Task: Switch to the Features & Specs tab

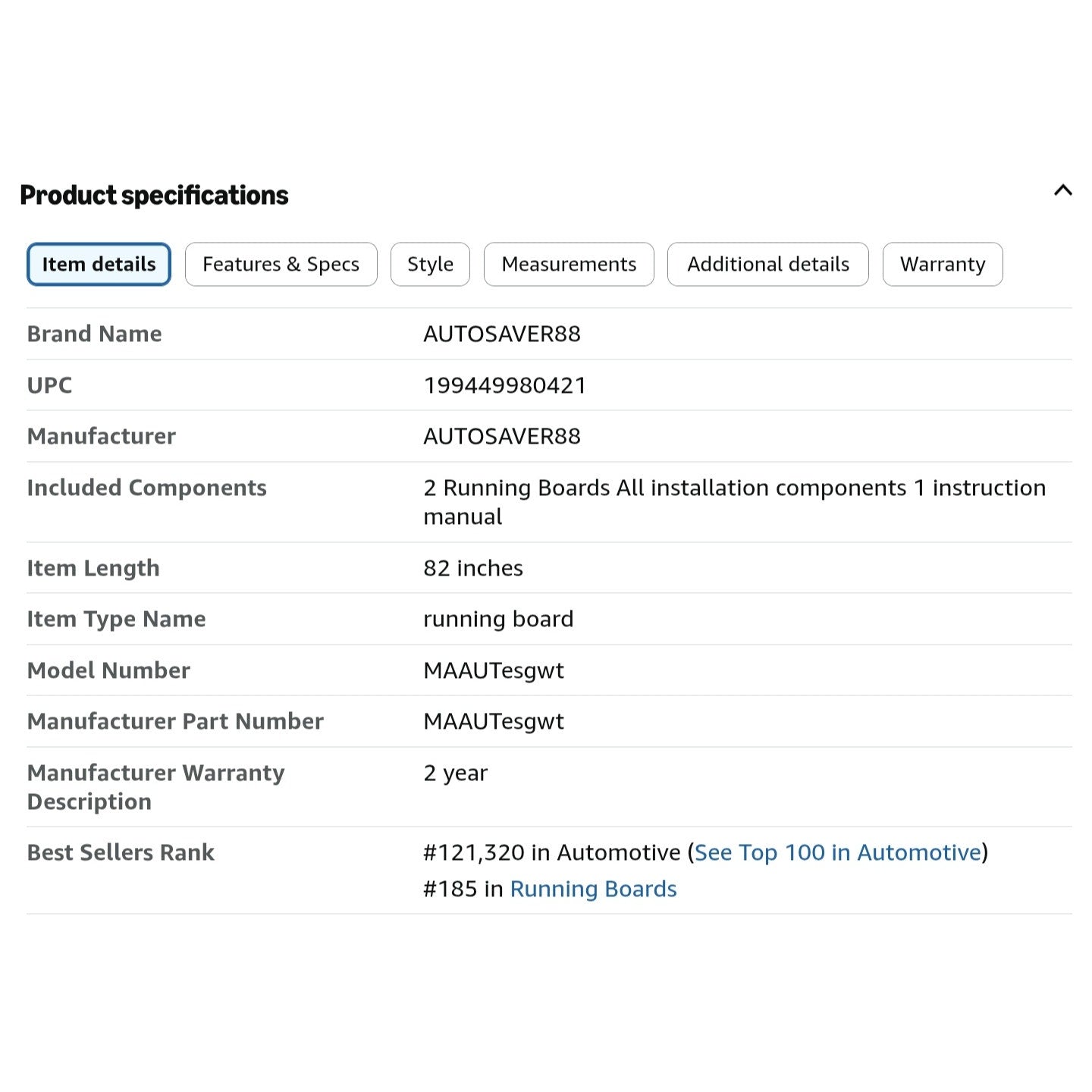Action: point(281,264)
